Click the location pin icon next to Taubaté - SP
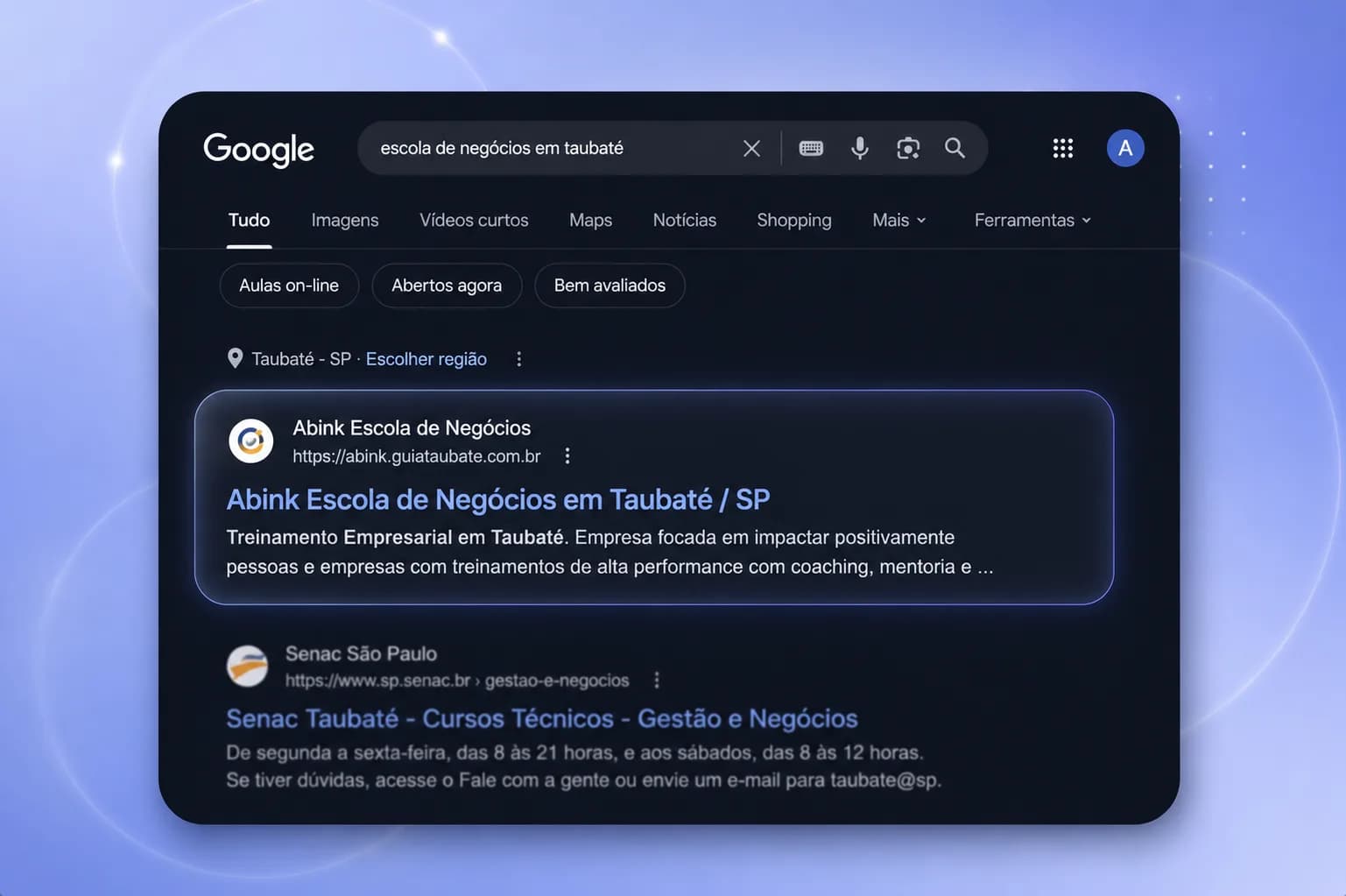The height and width of the screenshot is (896, 1346). (x=235, y=358)
